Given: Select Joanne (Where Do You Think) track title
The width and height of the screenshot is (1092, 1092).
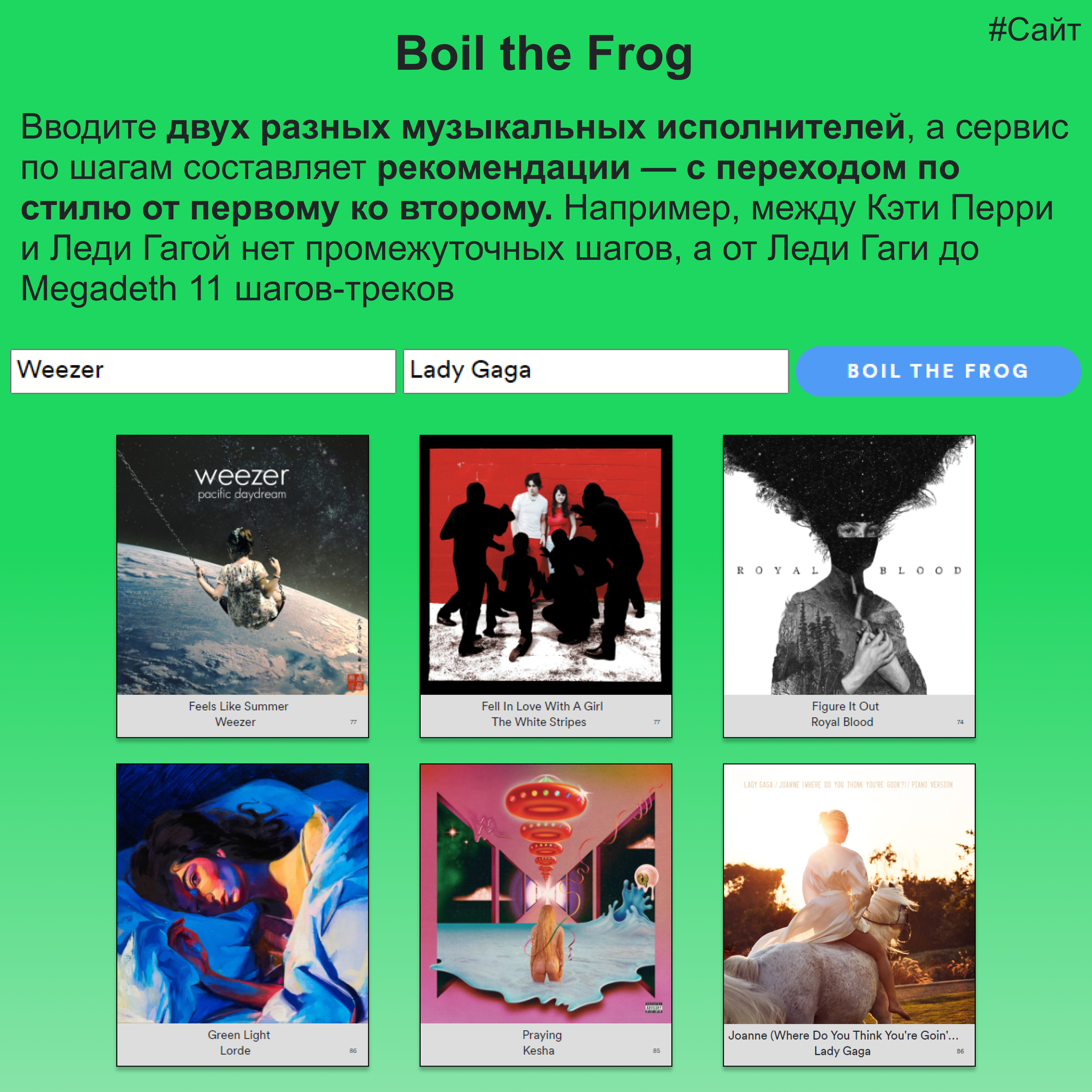Looking at the screenshot, I should coord(844,1035).
